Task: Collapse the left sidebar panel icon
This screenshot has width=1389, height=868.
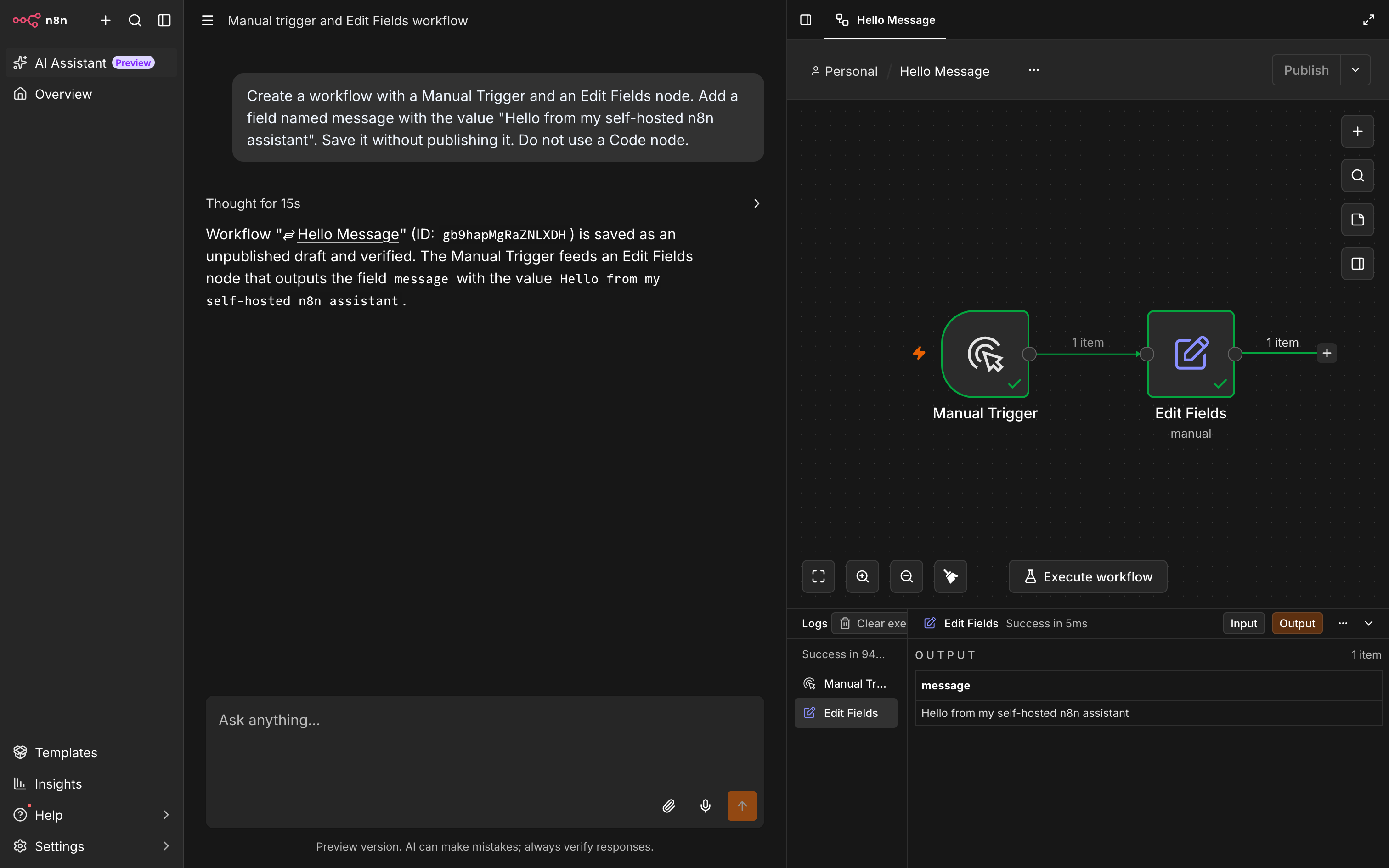Action: 165,20
